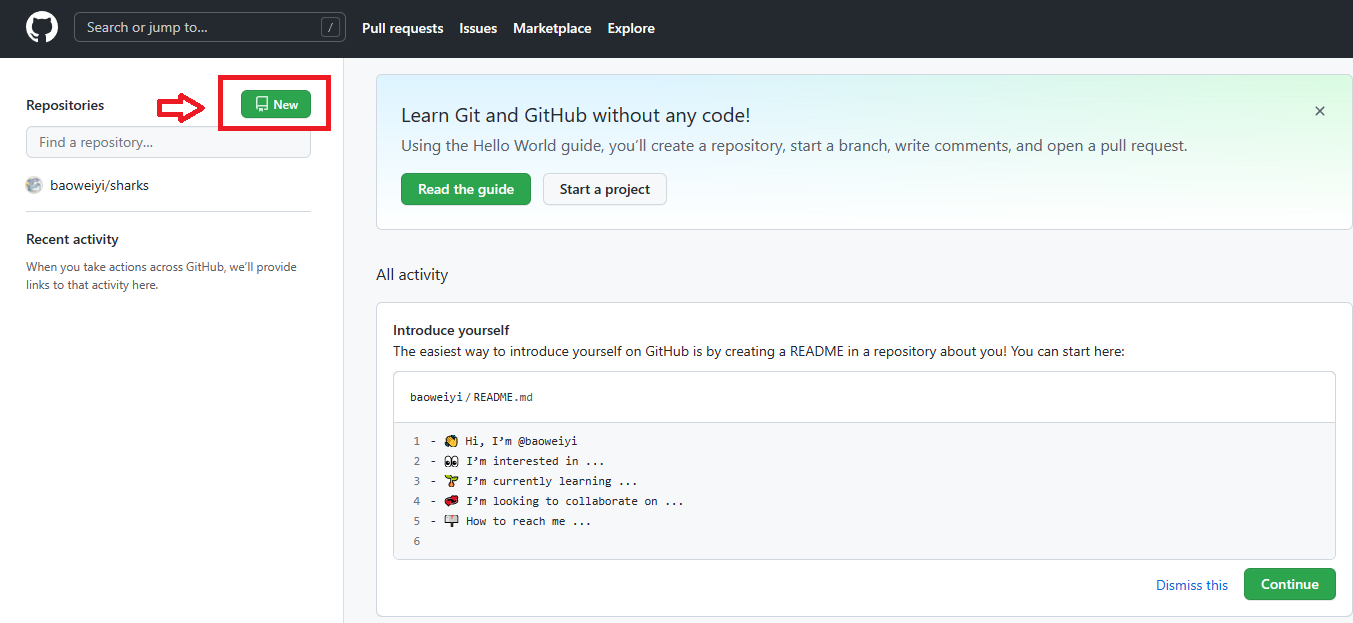Click README line 'I'm currently learning ...'
This screenshot has height=623, width=1353.
(551, 481)
